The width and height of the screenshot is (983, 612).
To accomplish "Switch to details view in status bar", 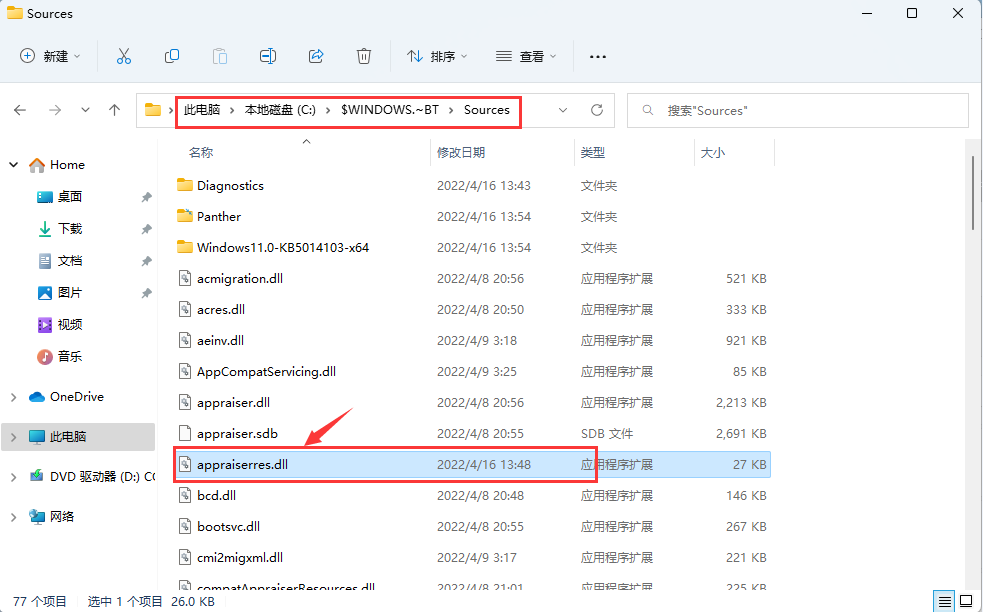I will click(944, 601).
